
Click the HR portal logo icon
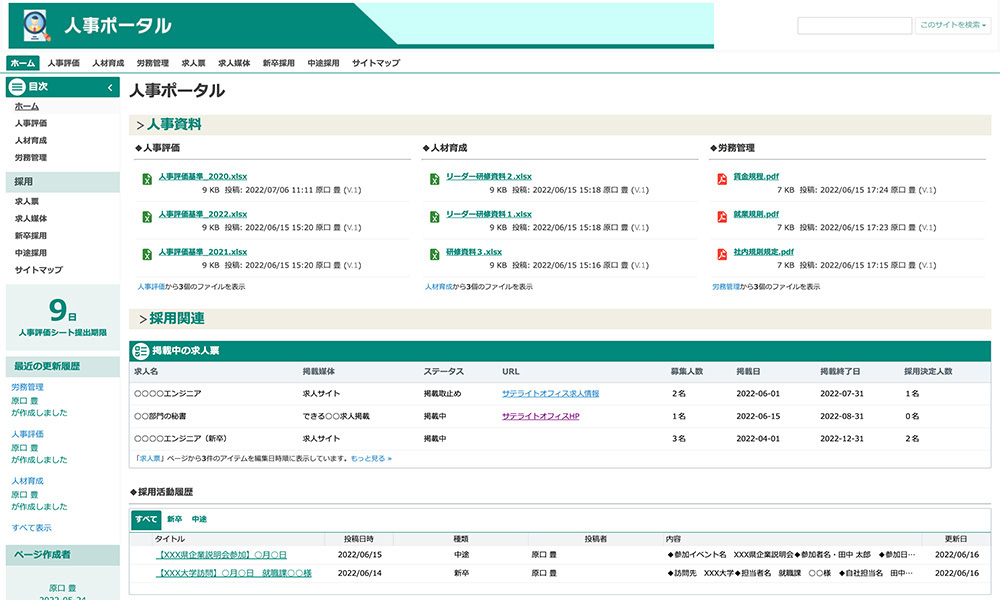36,26
